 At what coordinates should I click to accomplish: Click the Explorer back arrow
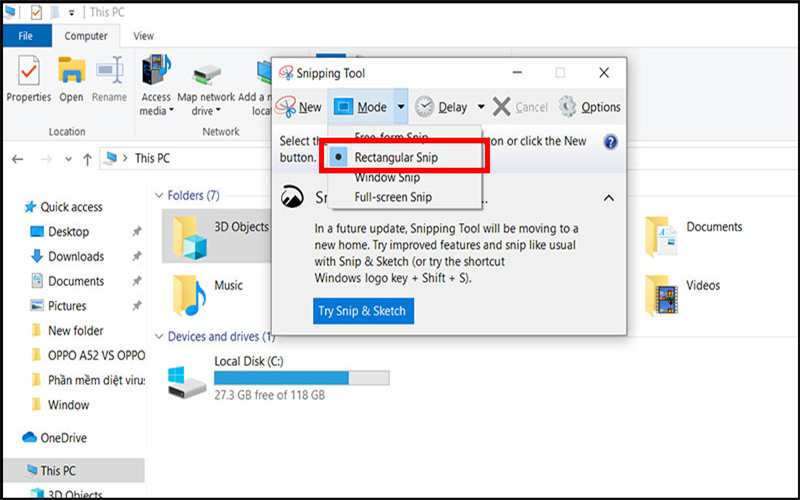coord(18,159)
